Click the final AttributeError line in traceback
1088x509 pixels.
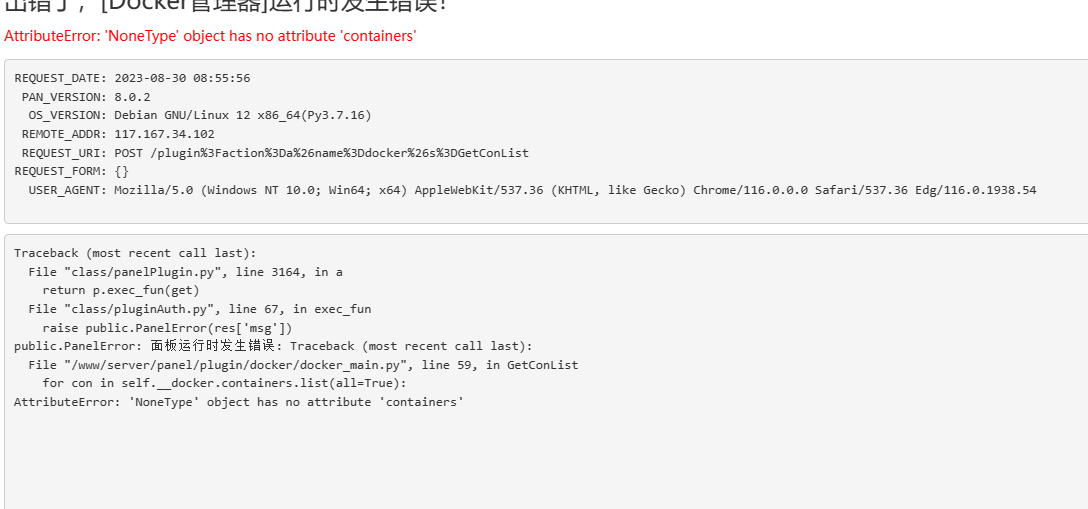(239, 402)
